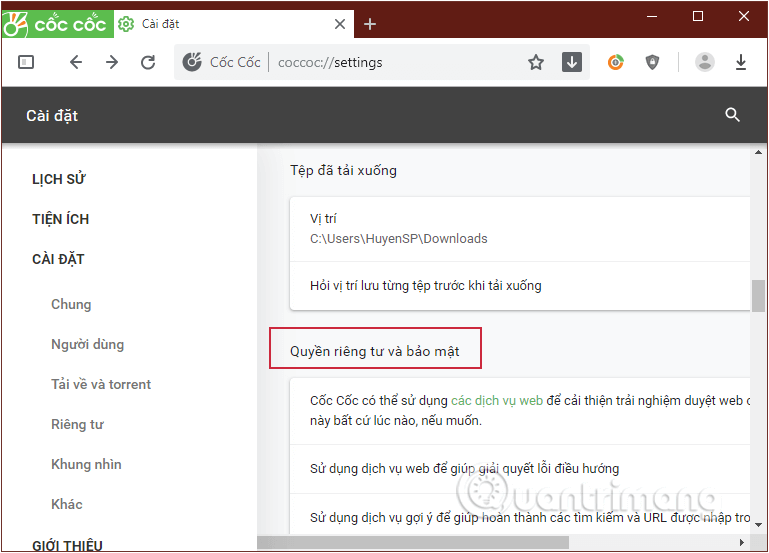Go back with the left arrow

(76, 62)
